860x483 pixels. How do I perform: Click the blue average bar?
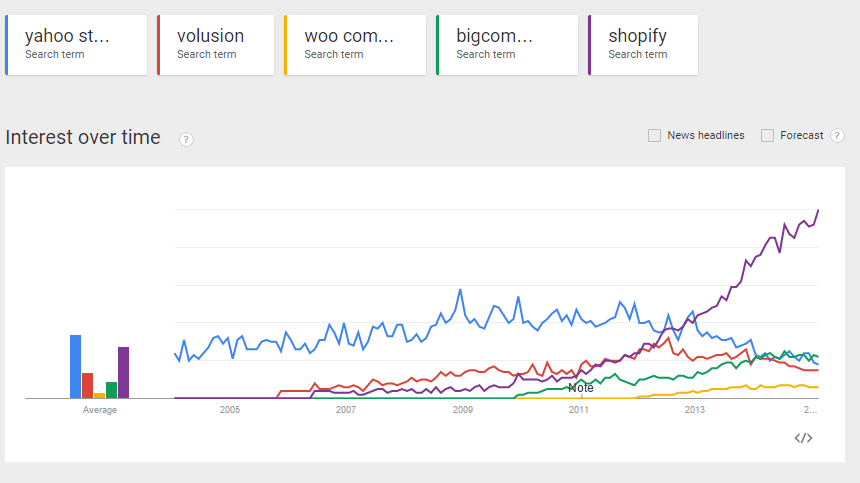tap(75, 366)
